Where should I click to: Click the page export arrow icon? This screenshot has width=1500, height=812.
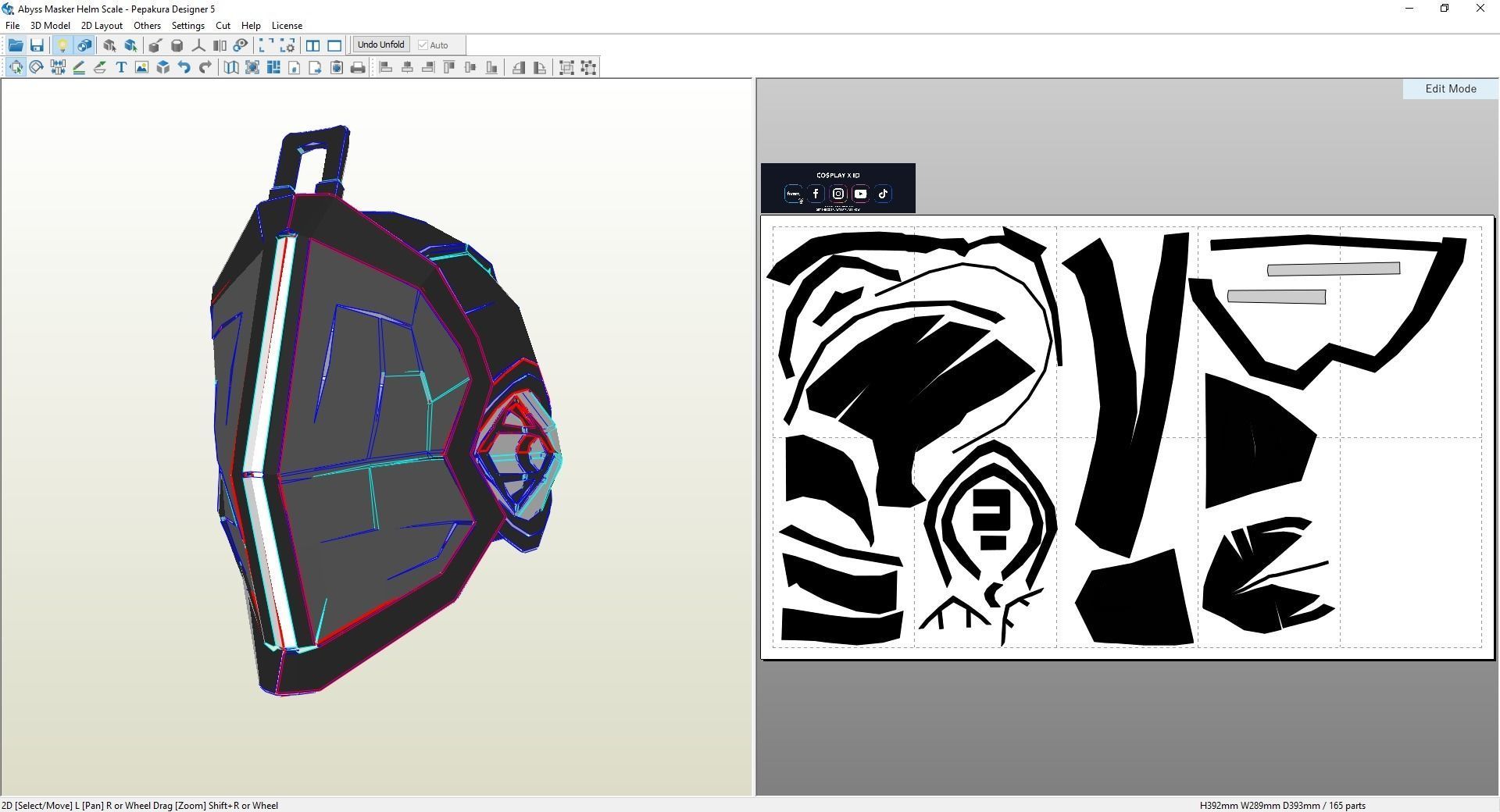(x=316, y=68)
